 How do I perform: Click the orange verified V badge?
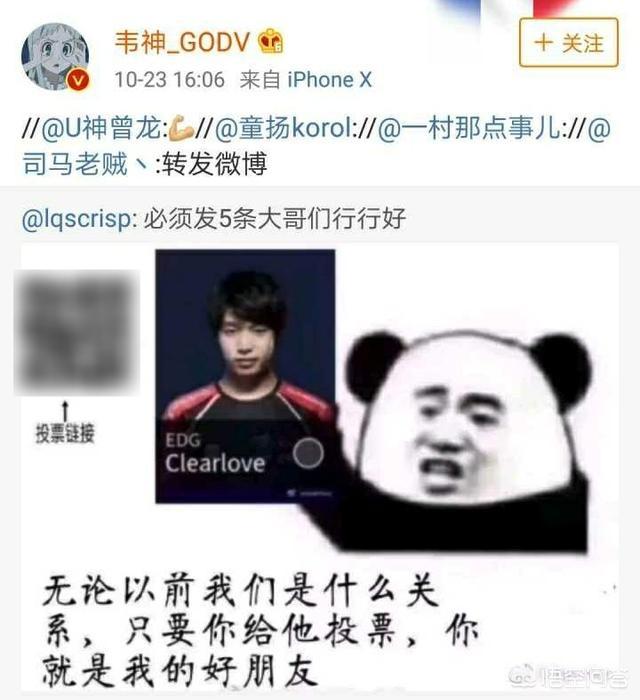coord(79,81)
